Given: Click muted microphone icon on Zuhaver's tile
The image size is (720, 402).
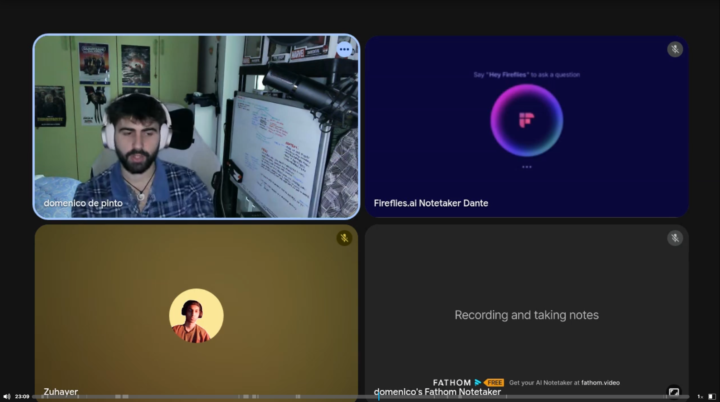Looking at the screenshot, I should 344,238.
